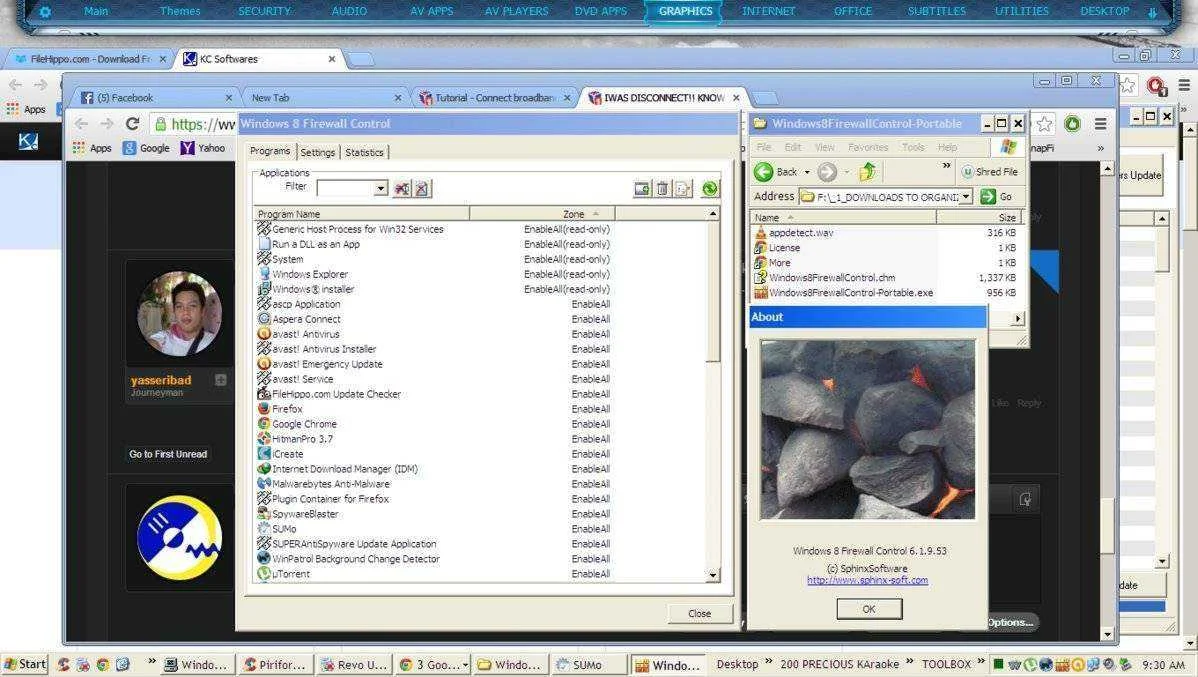Click the Chrome reload icon in front browser
The image size is (1198, 677).
(132, 124)
